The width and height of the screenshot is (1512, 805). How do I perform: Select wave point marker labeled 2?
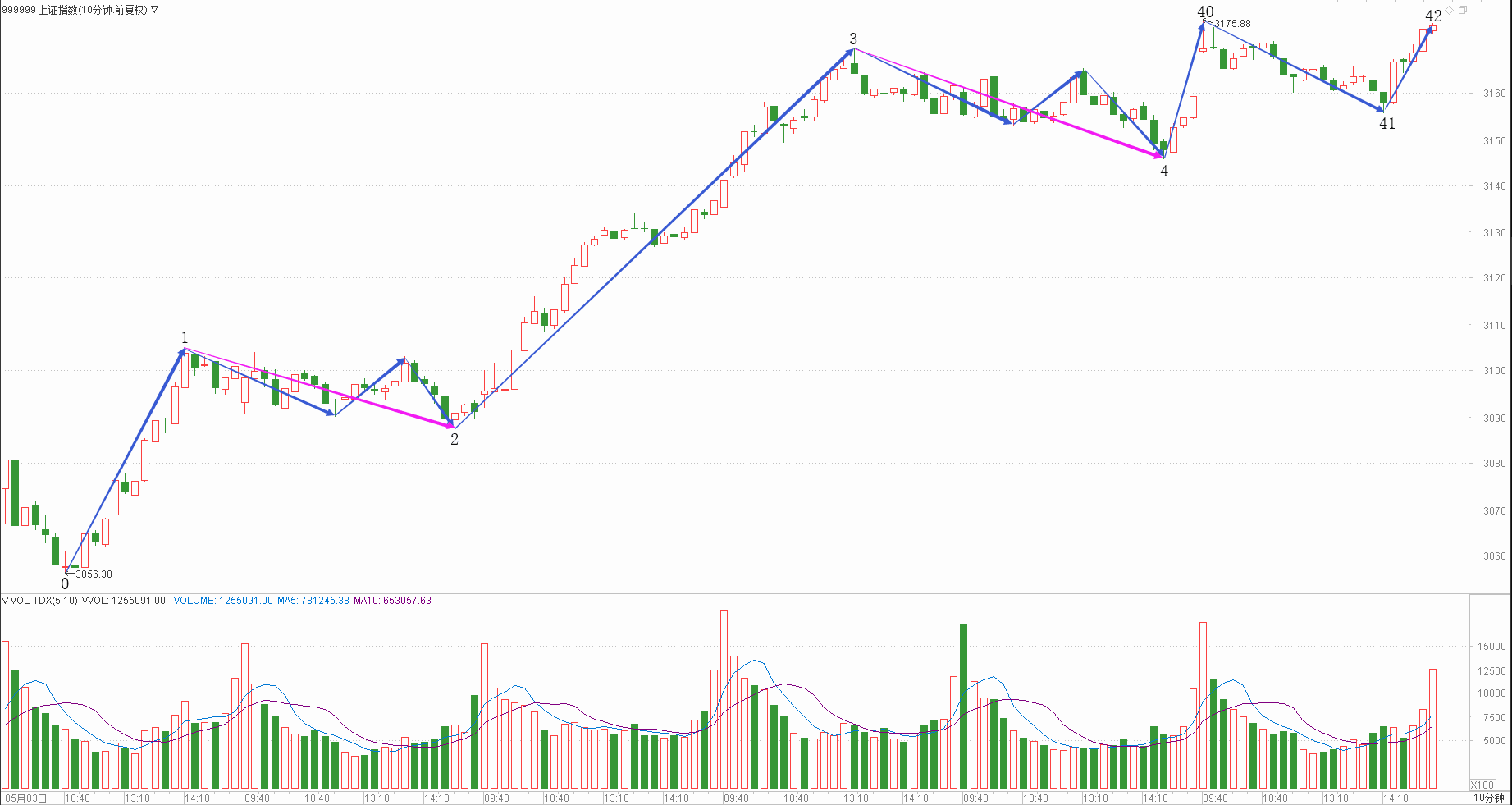point(455,440)
